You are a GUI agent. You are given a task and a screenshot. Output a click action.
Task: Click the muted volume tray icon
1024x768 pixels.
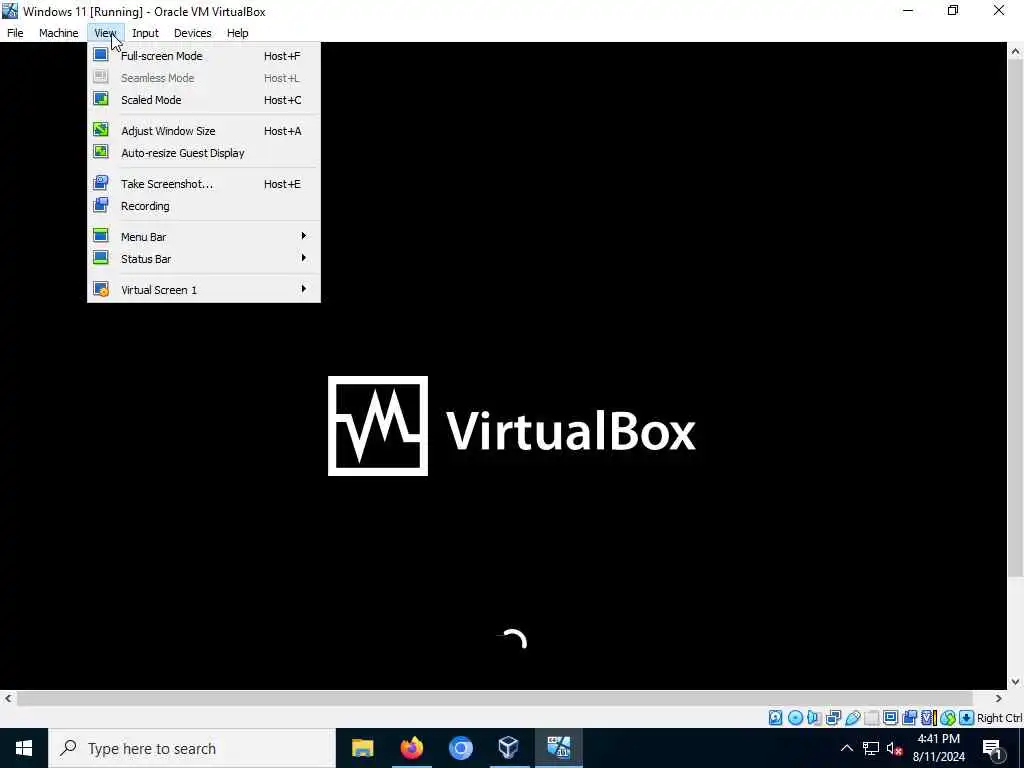(894, 748)
